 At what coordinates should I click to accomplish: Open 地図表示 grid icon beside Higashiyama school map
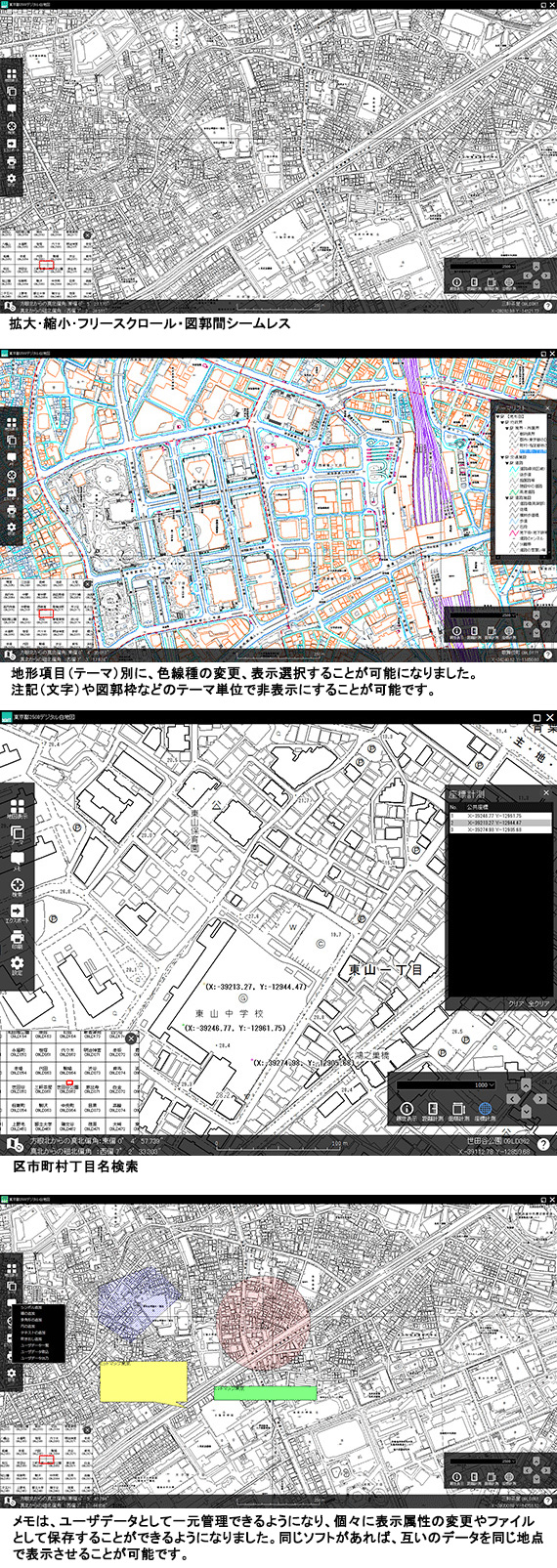pos(17,808)
